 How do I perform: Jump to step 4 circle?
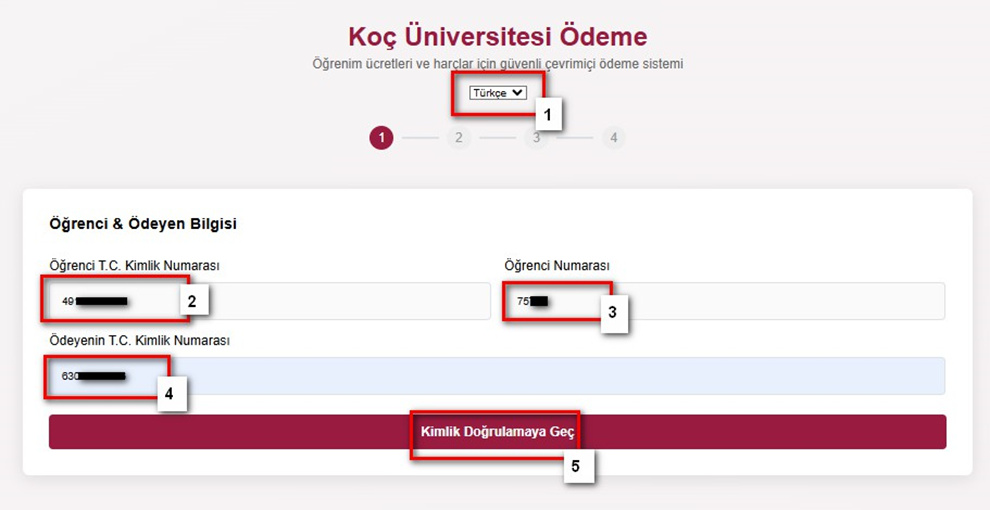coord(614,138)
